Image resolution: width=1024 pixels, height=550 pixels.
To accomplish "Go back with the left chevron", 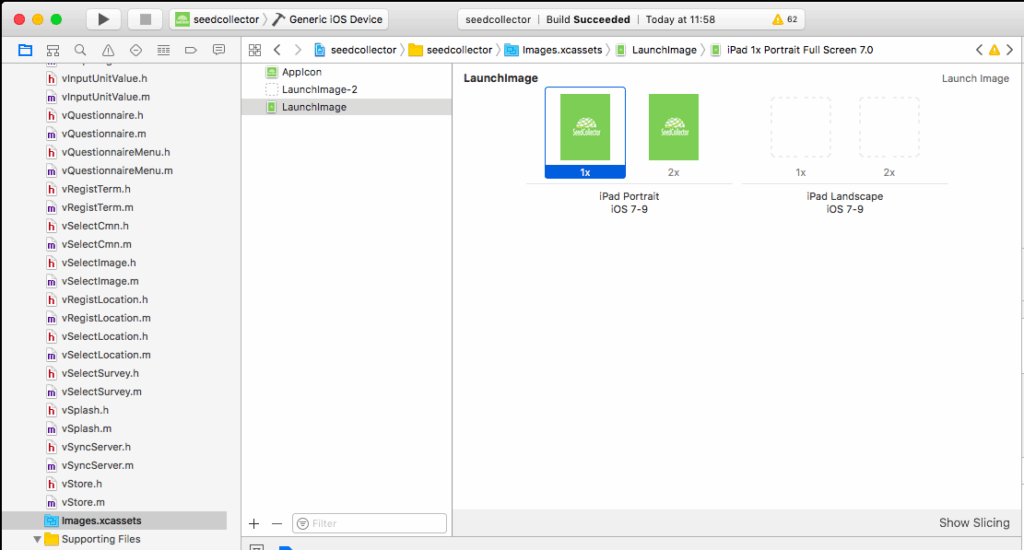I will (x=277, y=50).
